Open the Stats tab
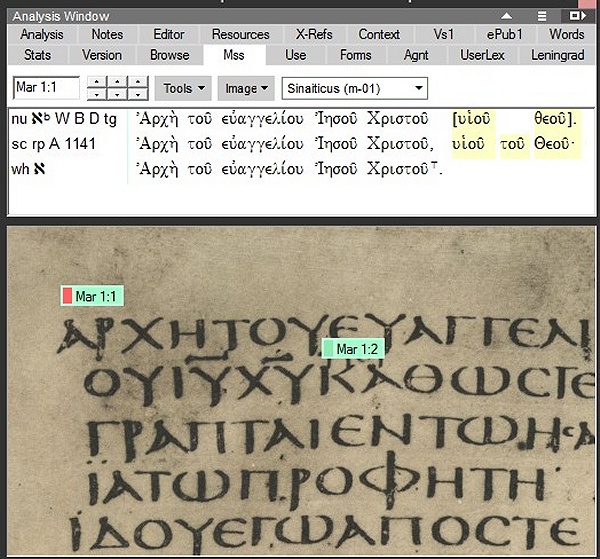Viewport: 600px width, 559px height. pos(38,55)
